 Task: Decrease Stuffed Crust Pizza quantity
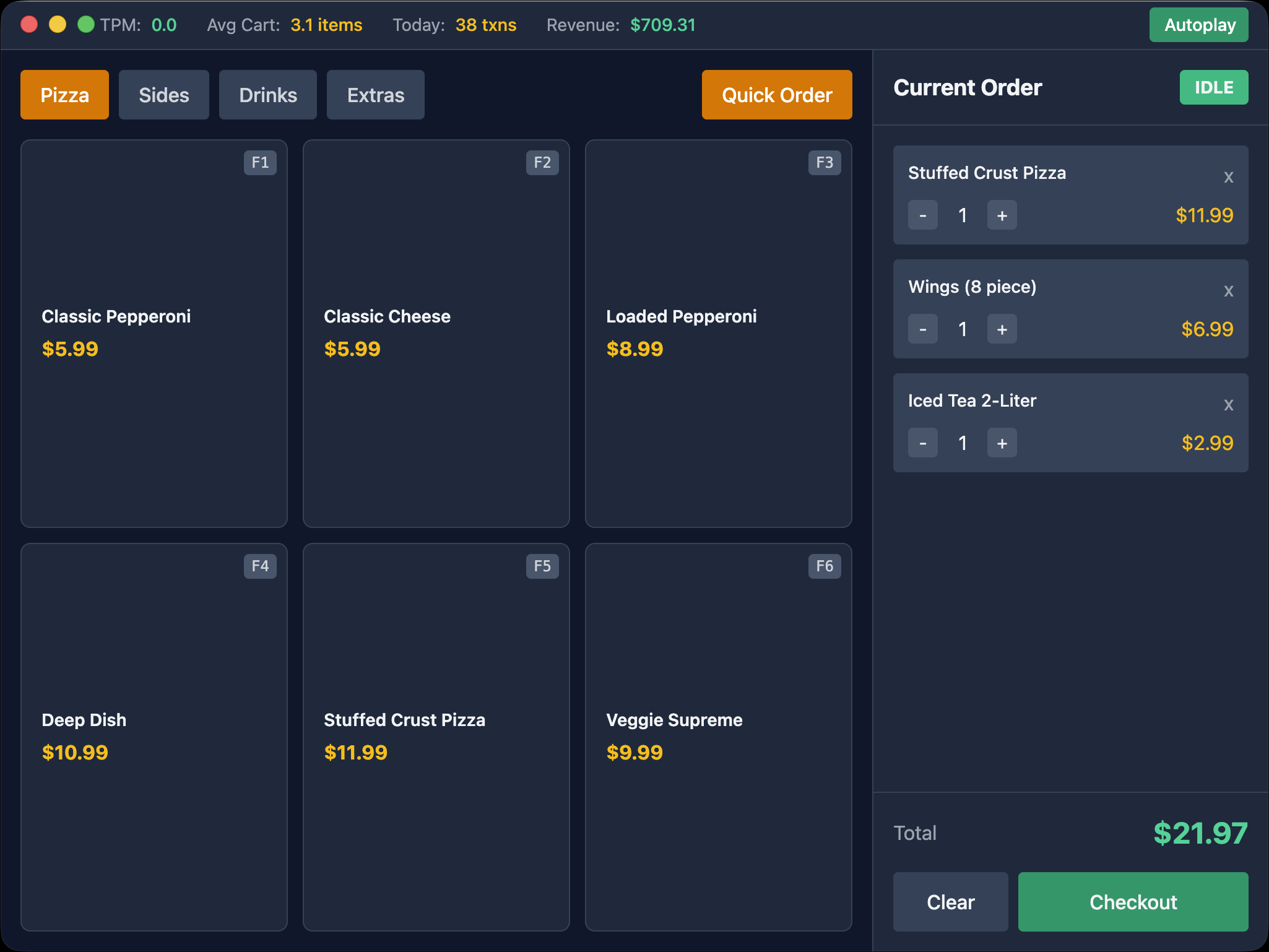pos(922,215)
